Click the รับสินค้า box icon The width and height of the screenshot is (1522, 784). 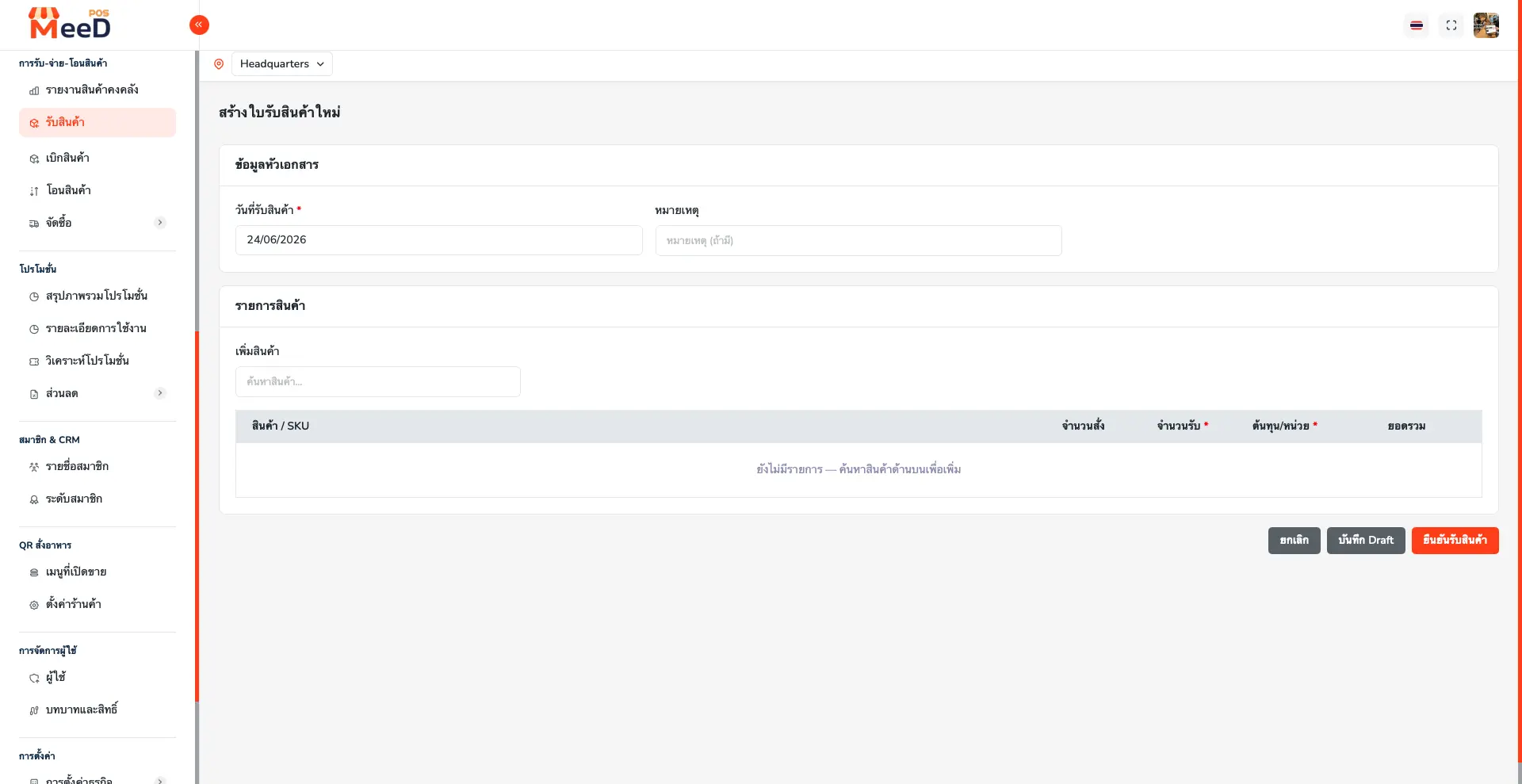[34, 123]
